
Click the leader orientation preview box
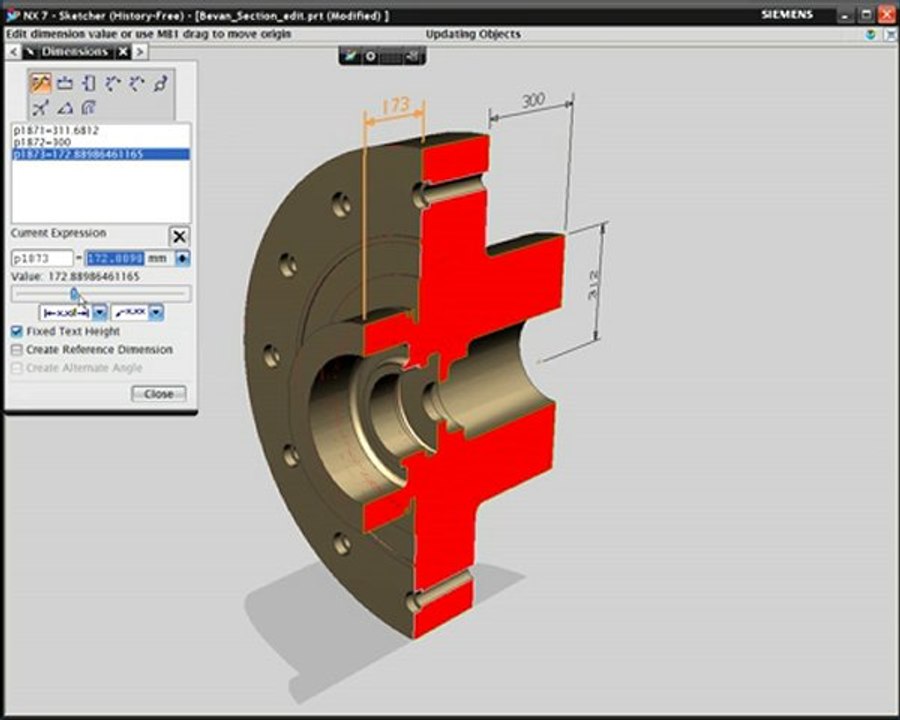[130, 312]
